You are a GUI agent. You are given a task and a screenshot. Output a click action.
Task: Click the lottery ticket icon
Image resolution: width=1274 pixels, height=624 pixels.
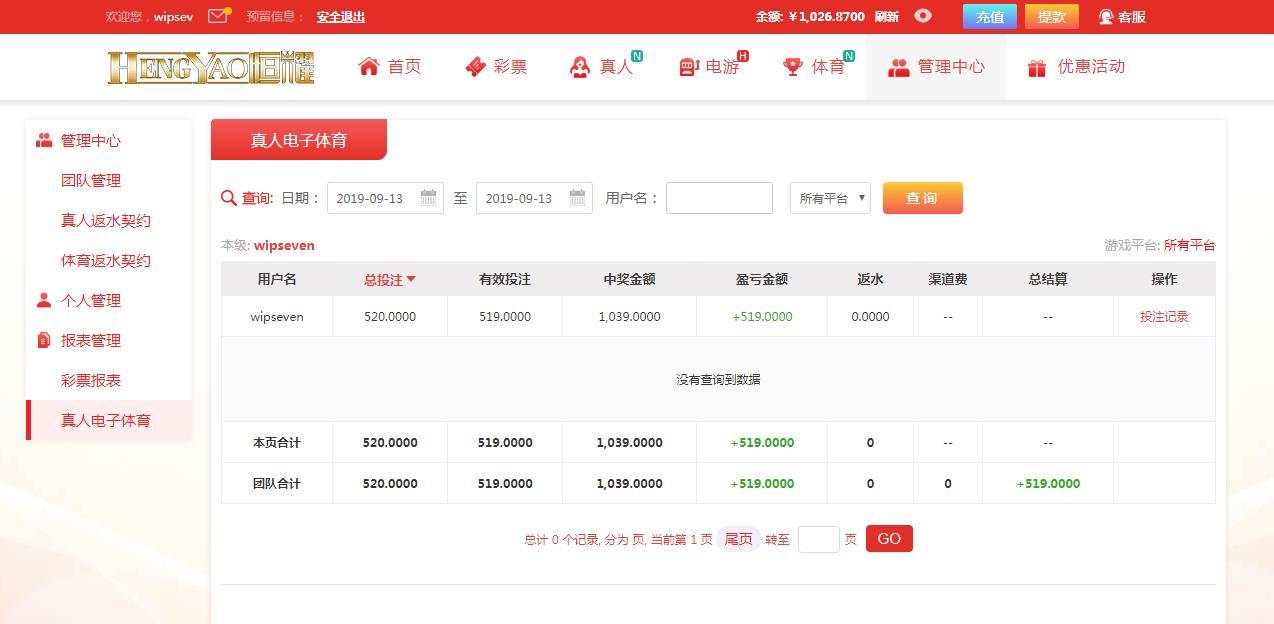pos(475,67)
